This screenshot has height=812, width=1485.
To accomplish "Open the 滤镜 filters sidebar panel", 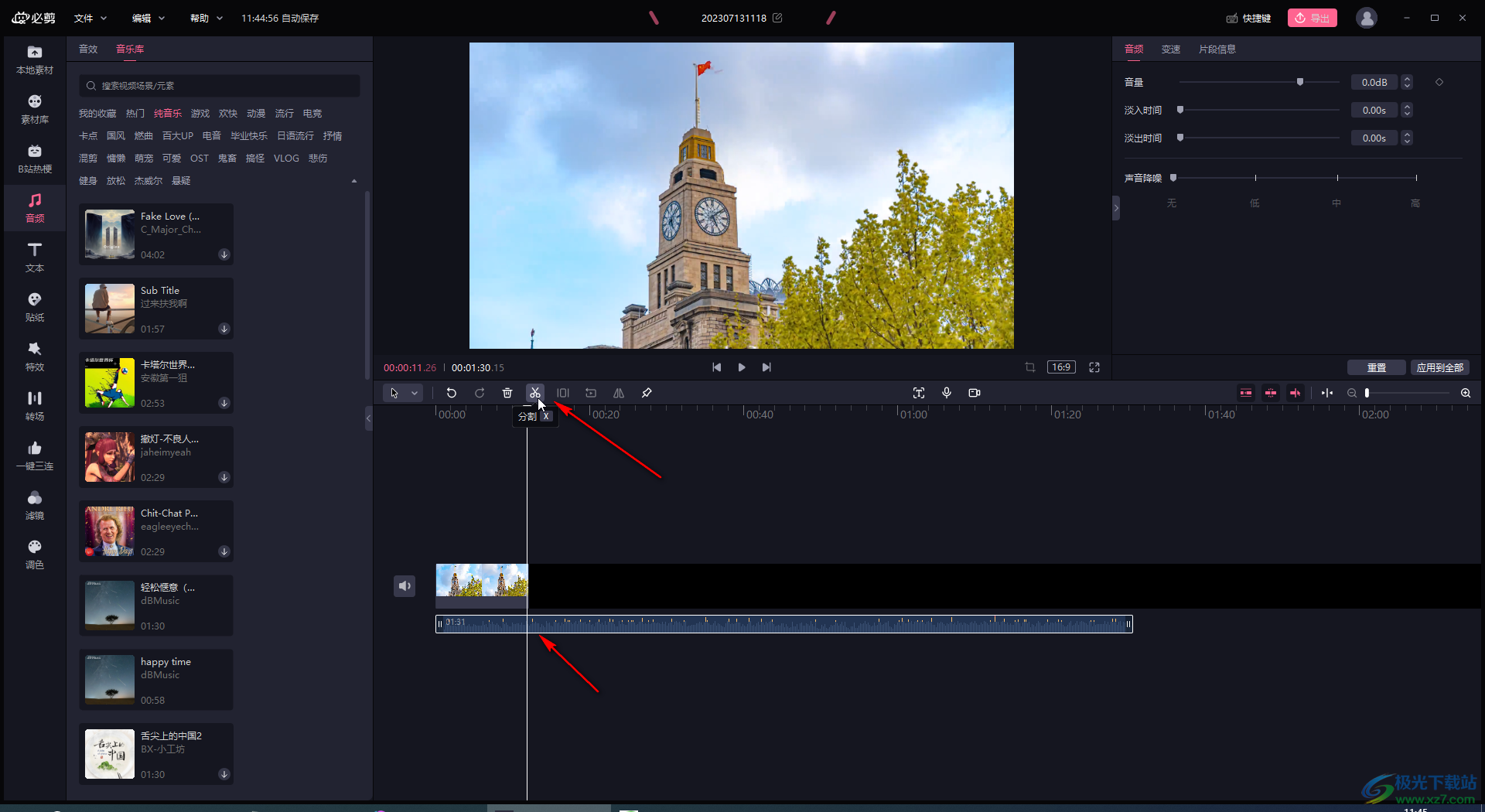I will point(35,505).
